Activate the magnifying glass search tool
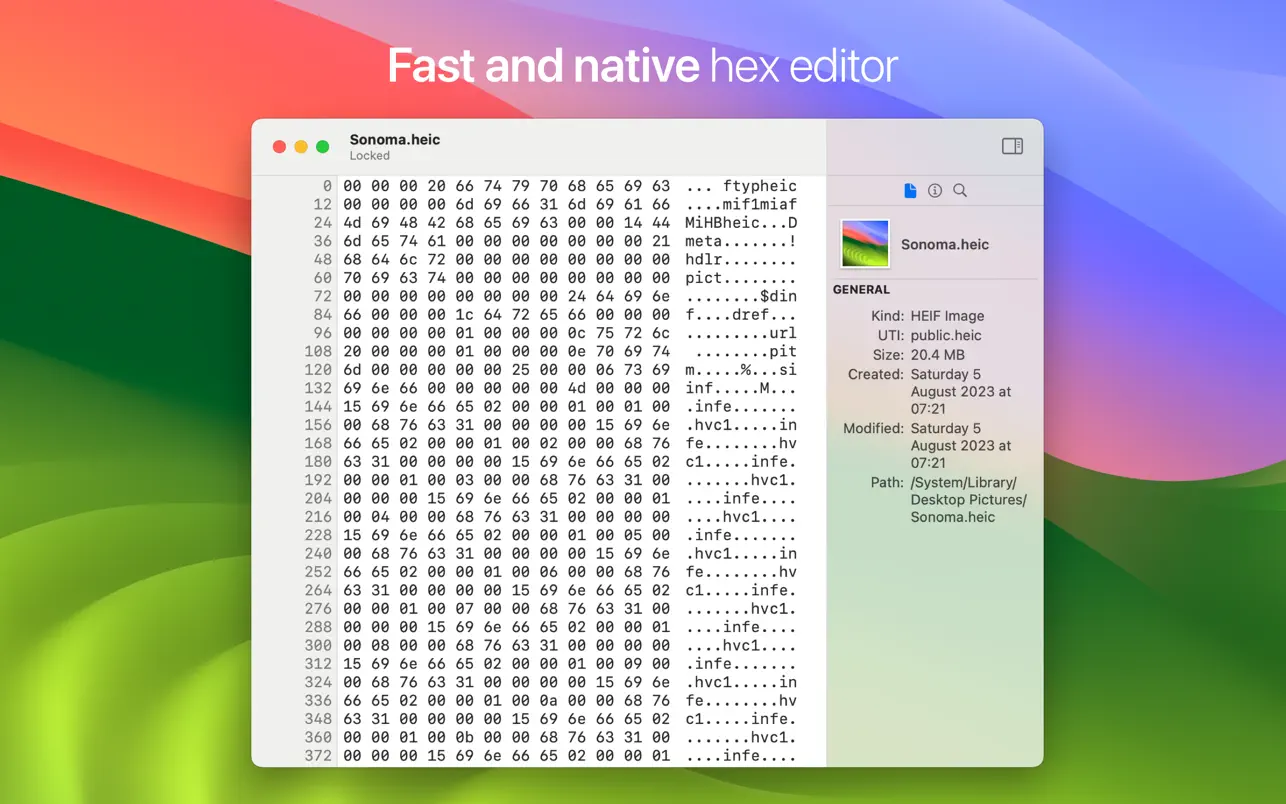 (959, 190)
